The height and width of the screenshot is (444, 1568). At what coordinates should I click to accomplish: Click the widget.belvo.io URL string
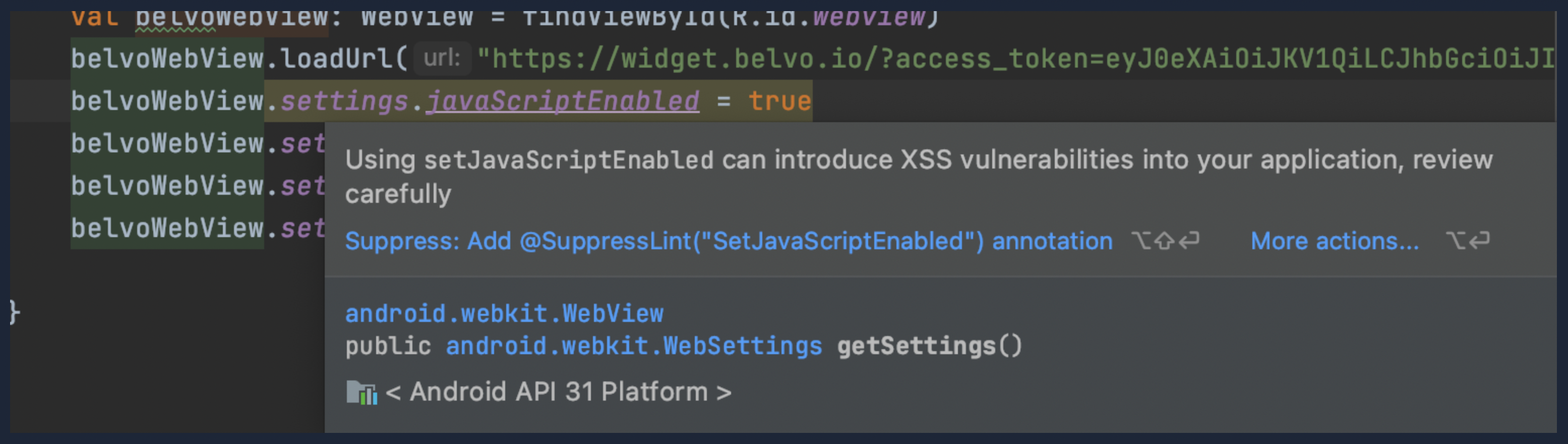tap(1015, 59)
